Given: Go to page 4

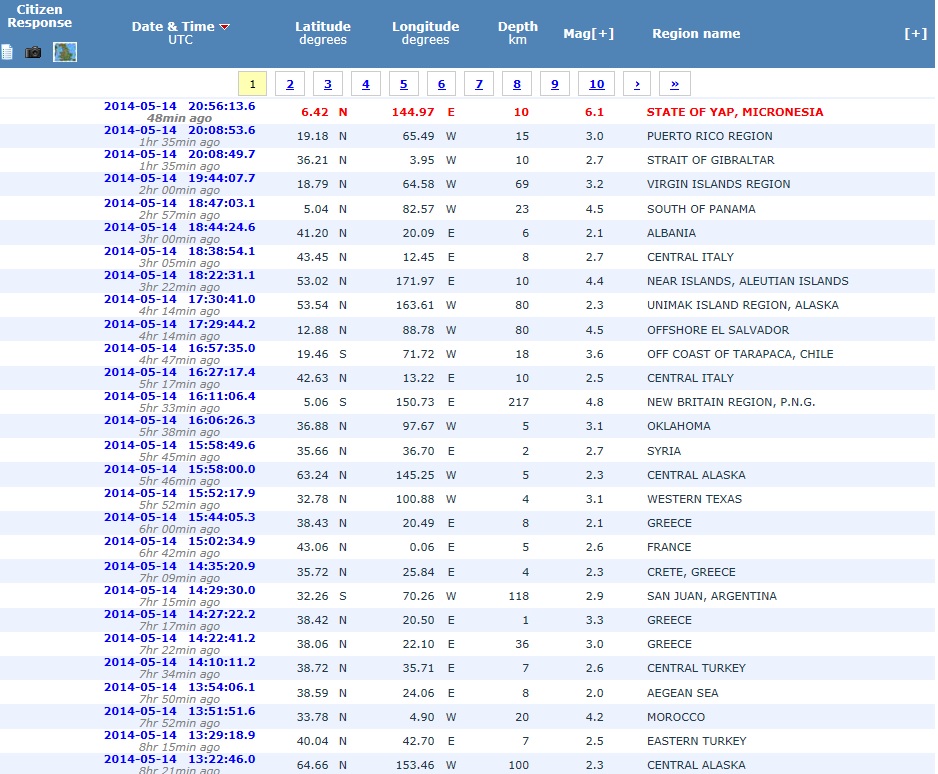Looking at the screenshot, I should click(x=366, y=84).
